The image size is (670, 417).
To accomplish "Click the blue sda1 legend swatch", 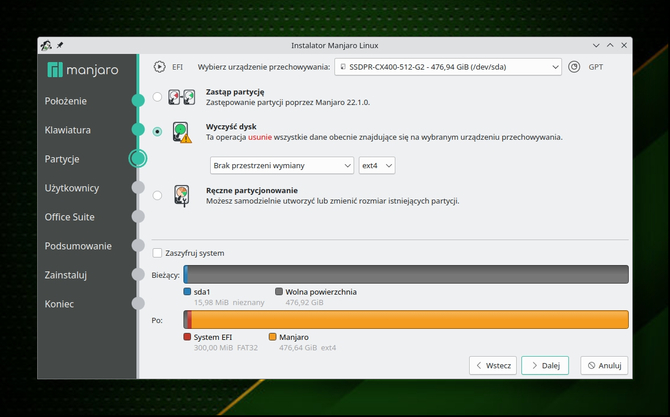I will (x=187, y=292).
